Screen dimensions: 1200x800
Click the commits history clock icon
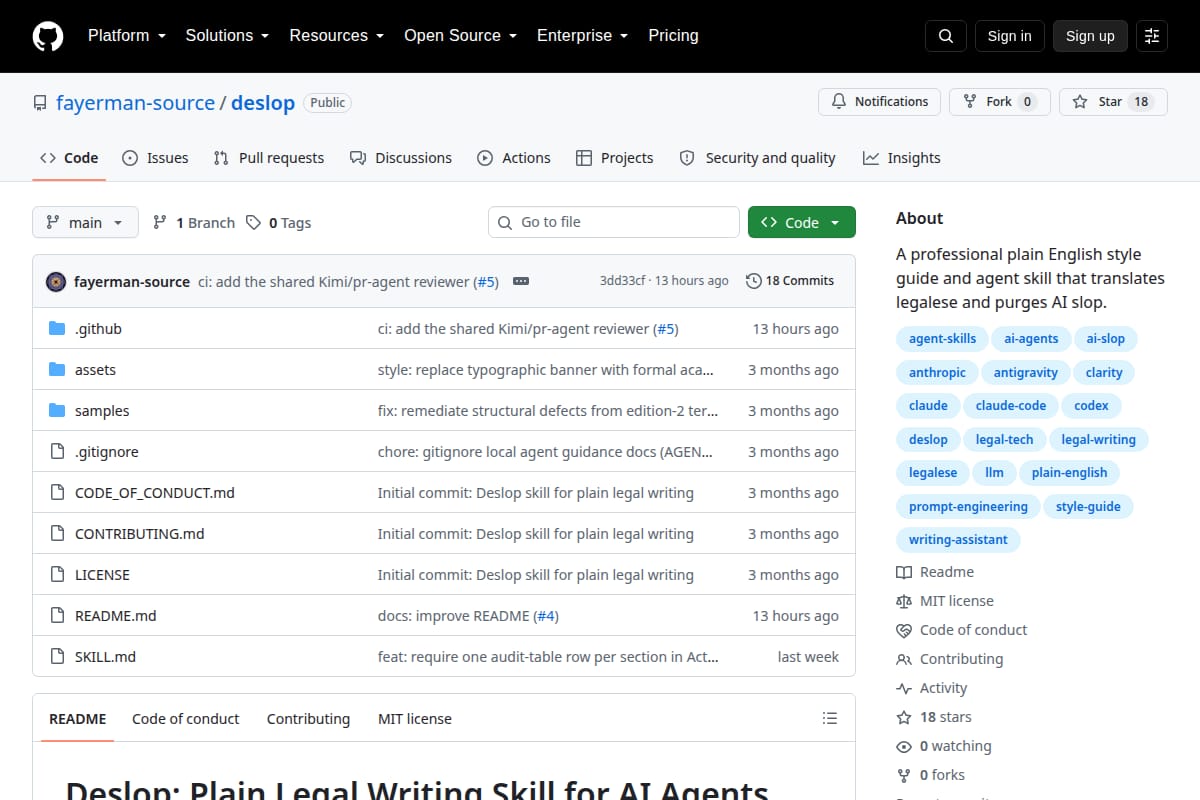click(x=754, y=281)
